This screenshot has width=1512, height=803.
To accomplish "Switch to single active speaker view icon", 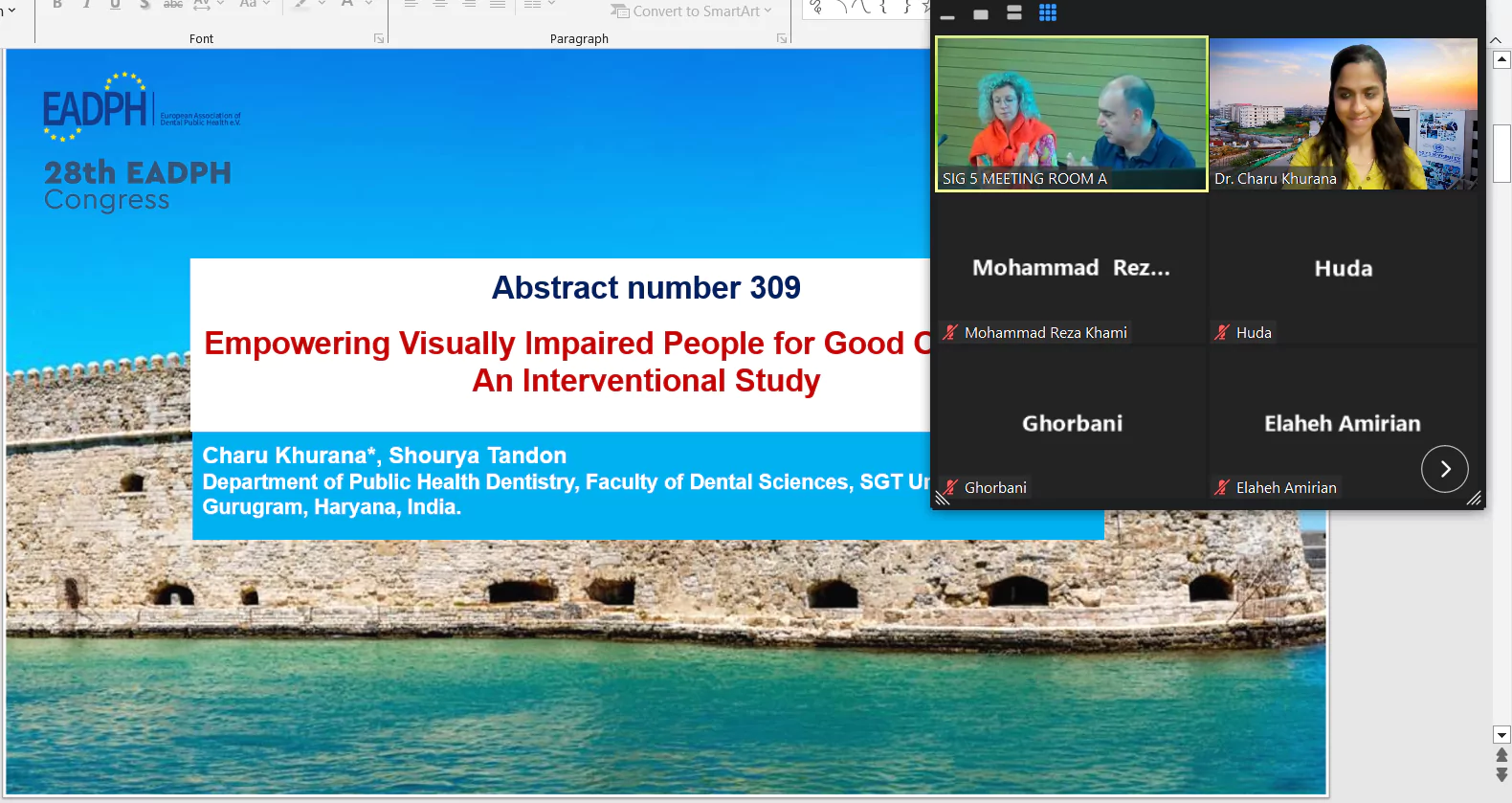I will pos(981,14).
